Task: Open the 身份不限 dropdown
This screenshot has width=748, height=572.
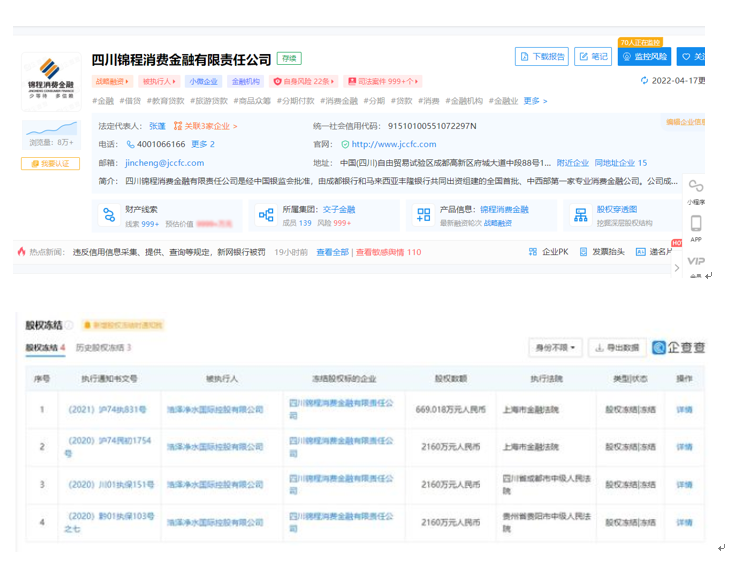Action: 555,348
